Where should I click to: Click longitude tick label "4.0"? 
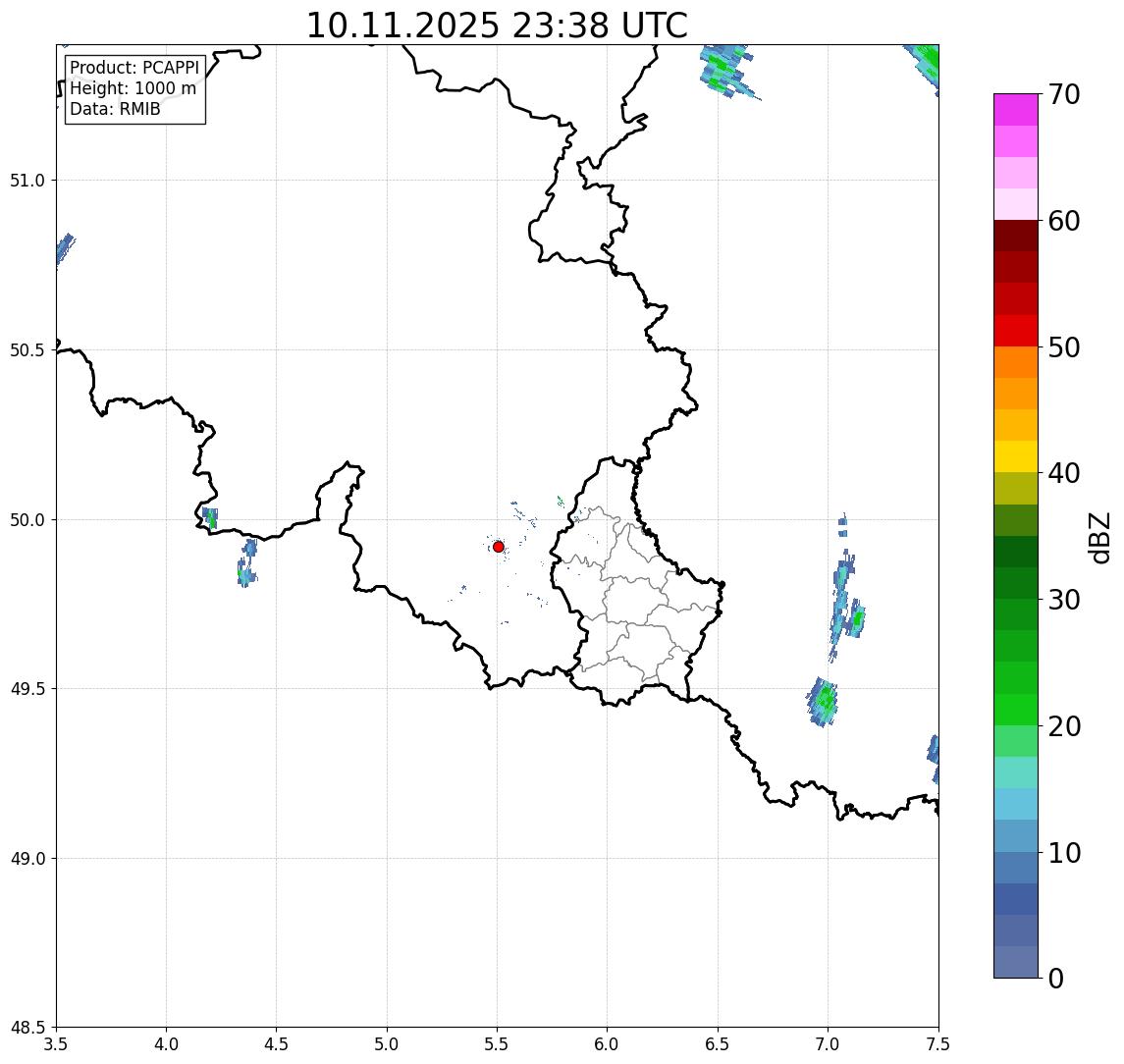click(166, 1044)
